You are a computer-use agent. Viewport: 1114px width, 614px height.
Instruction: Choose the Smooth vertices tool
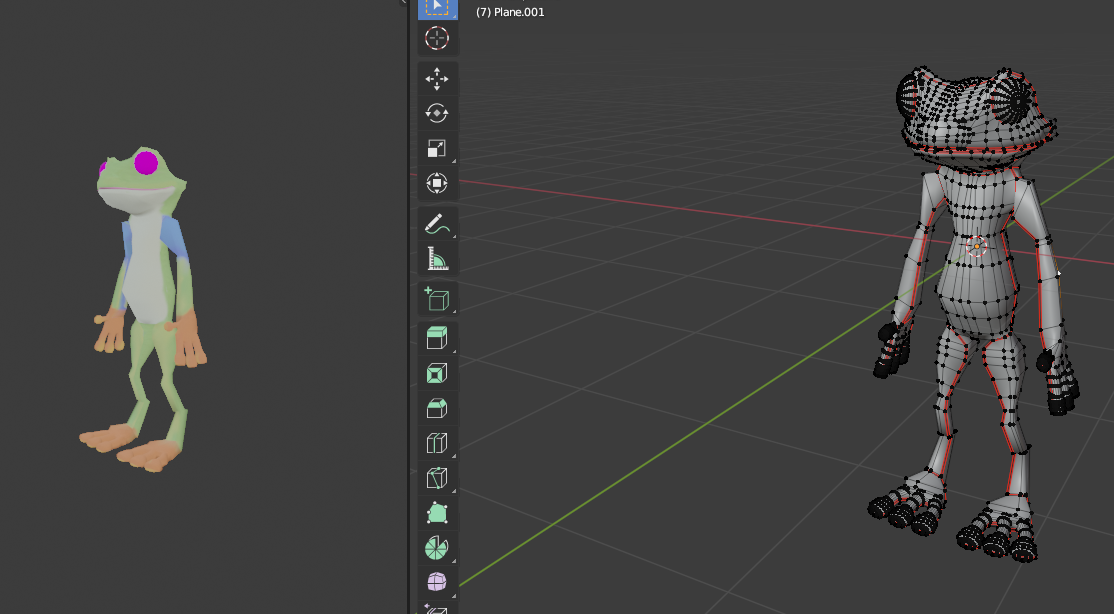437,582
